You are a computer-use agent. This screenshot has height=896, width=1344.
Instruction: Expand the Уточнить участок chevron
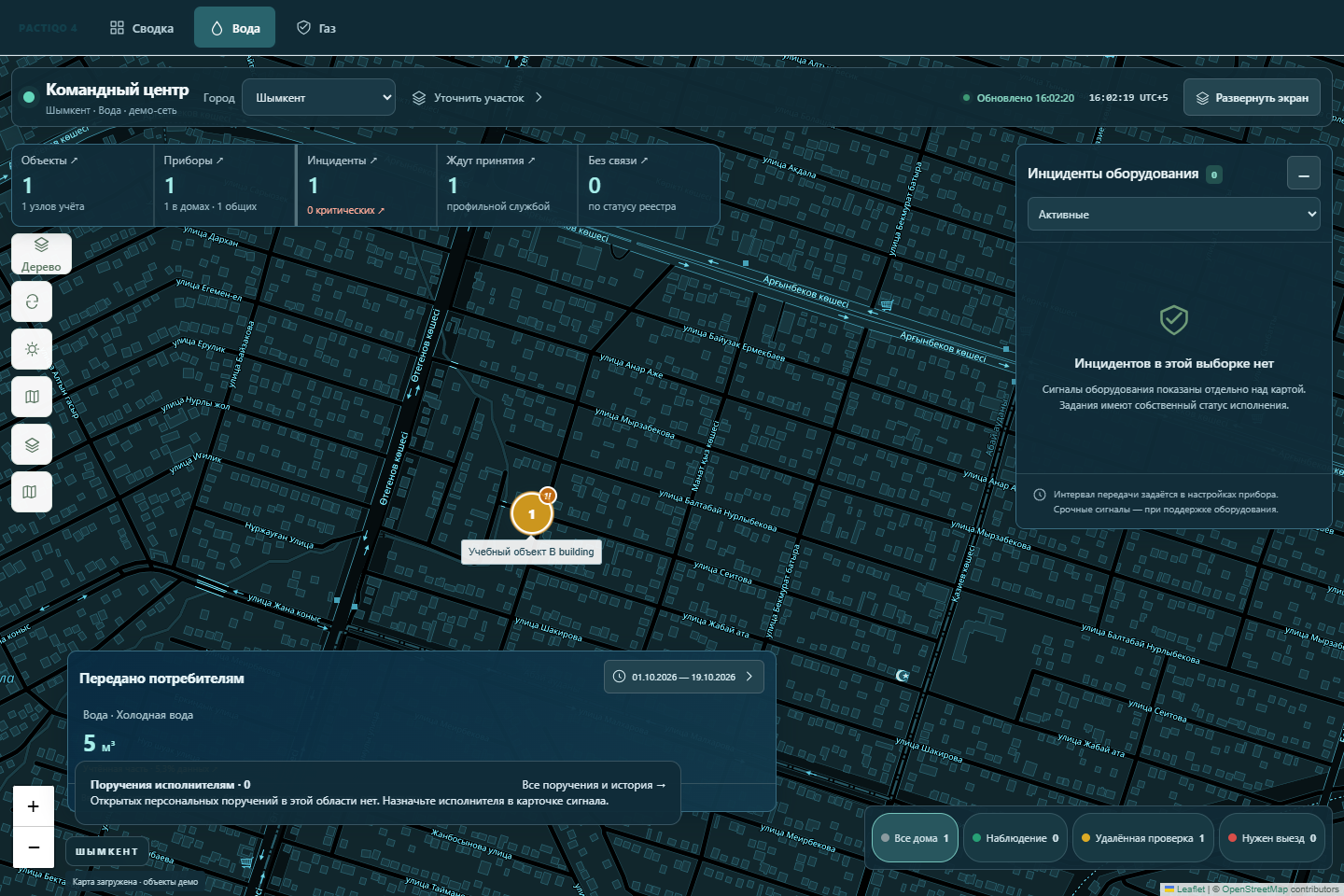click(539, 97)
